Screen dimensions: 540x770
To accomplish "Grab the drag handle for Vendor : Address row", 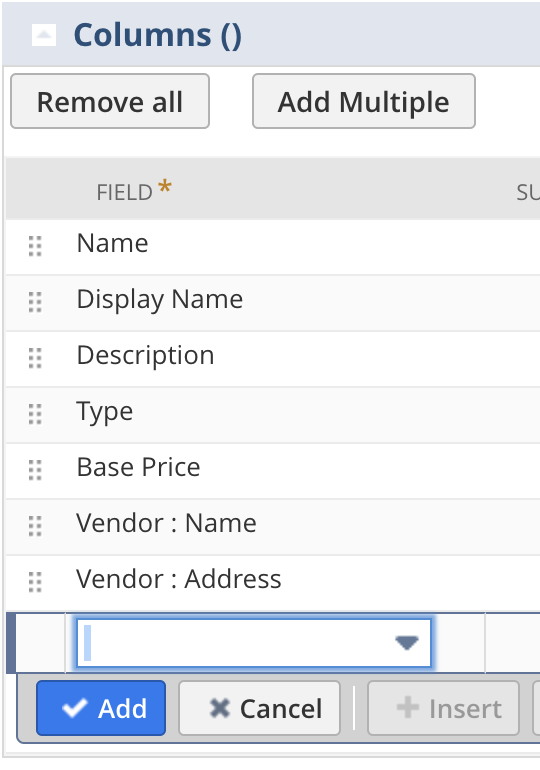I will [35, 582].
